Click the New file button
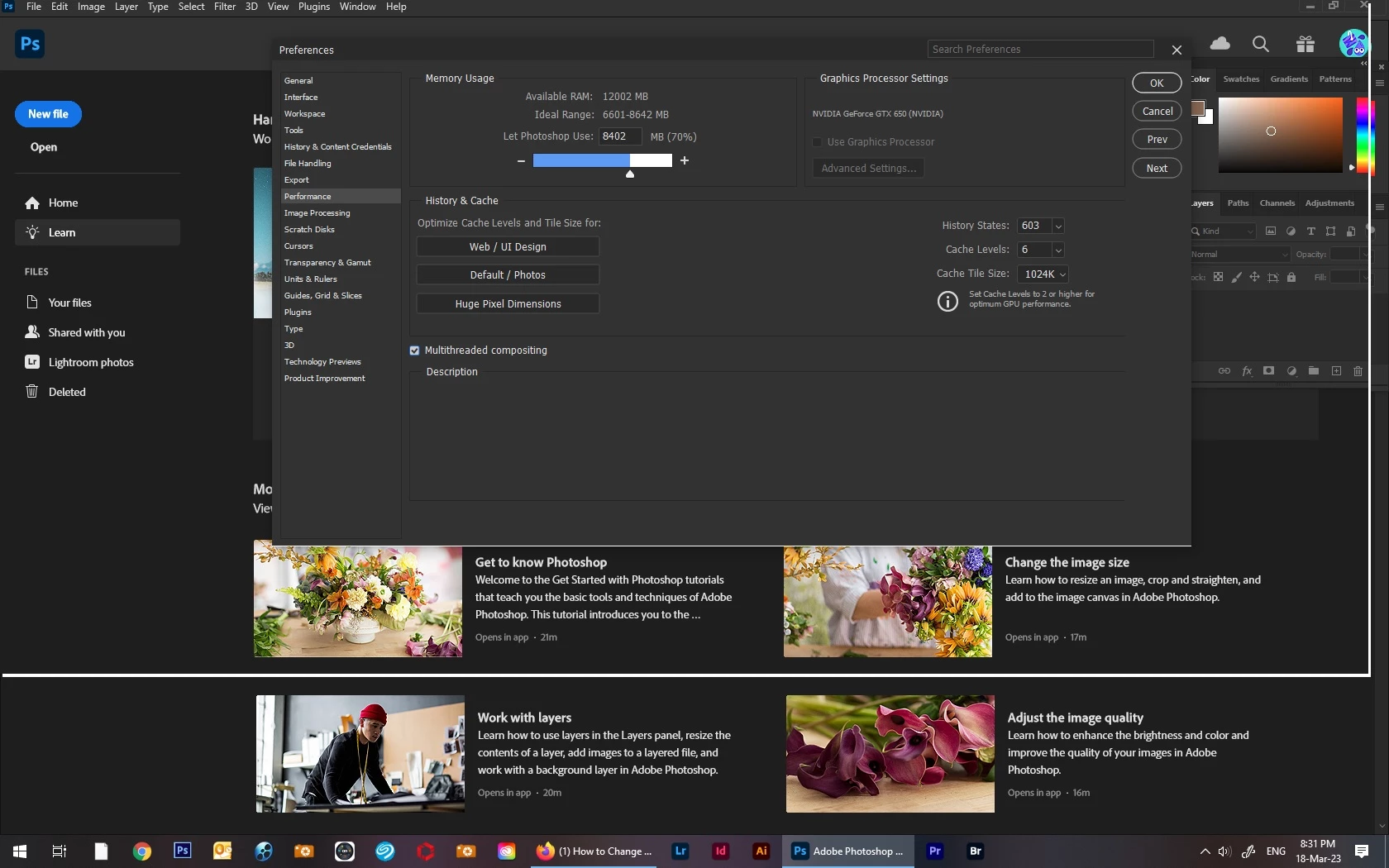 coord(48,114)
